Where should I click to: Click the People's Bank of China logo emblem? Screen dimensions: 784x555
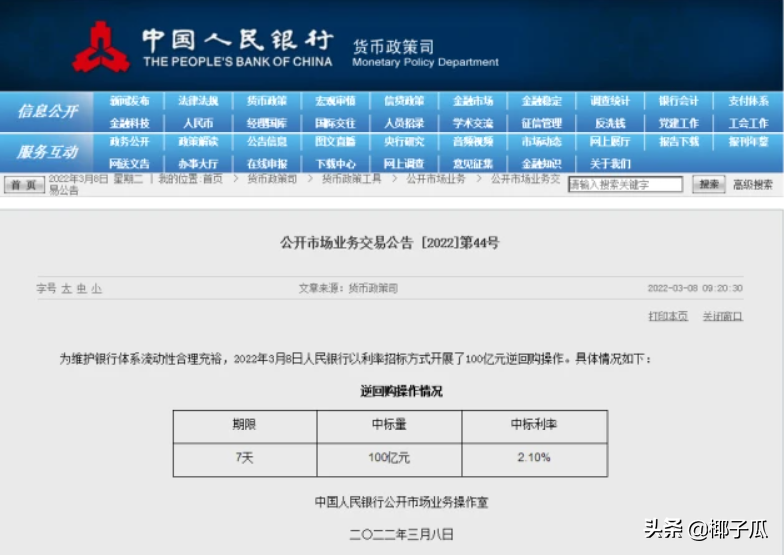pos(100,48)
